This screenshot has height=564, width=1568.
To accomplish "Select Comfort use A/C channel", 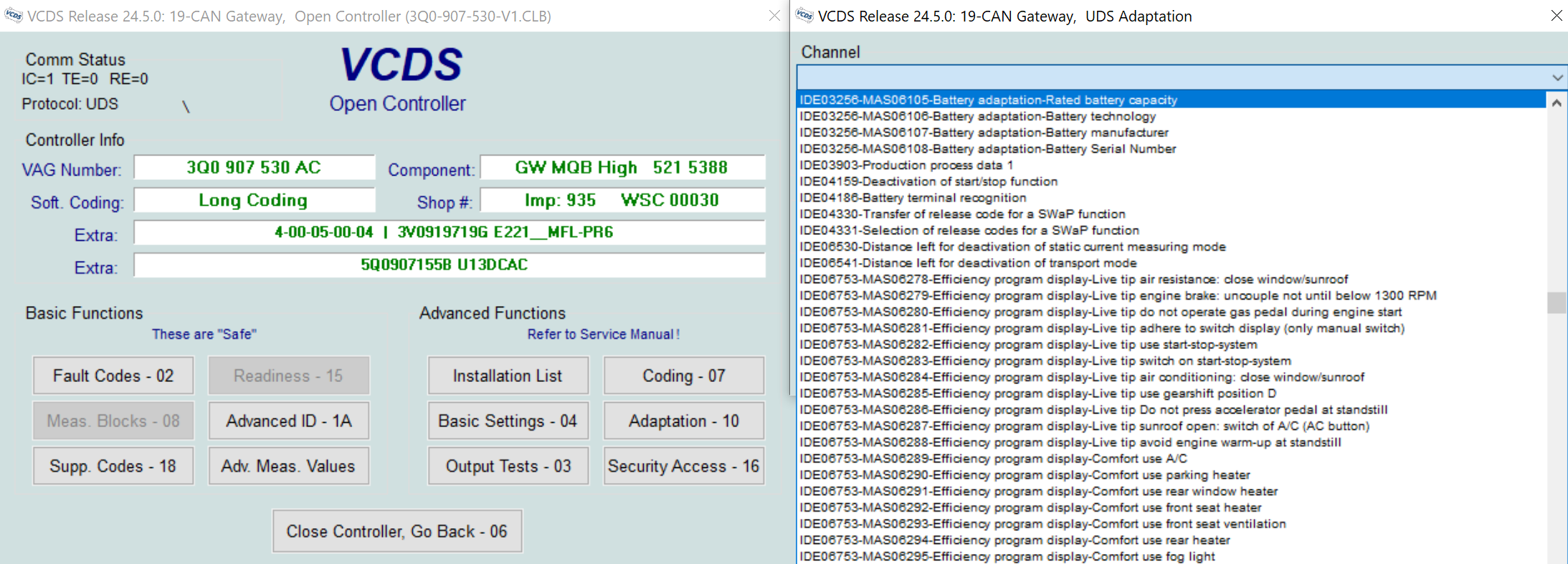I will [x=1172, y=459].
